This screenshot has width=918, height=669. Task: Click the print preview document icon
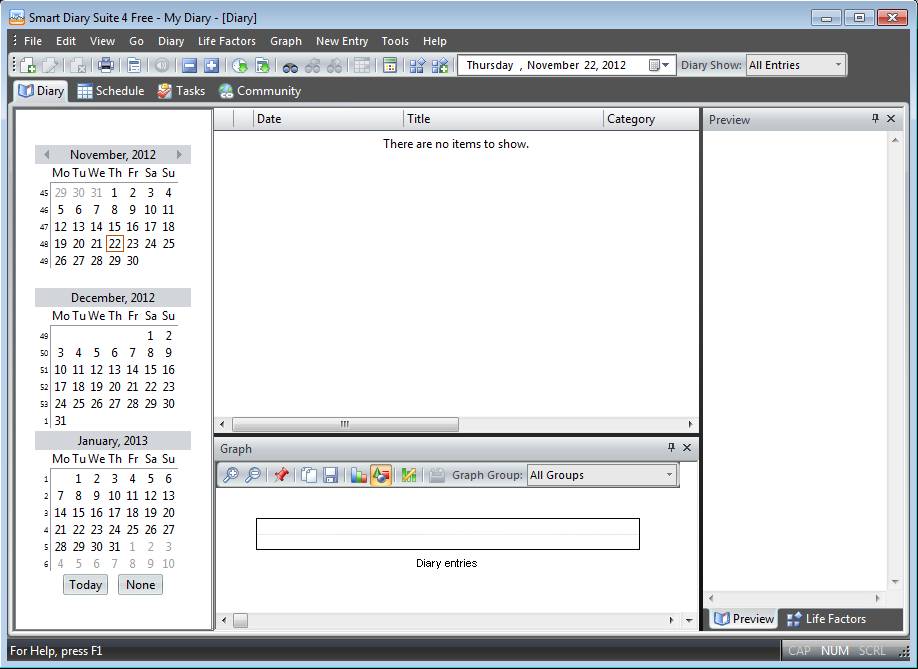click(134, 65)
